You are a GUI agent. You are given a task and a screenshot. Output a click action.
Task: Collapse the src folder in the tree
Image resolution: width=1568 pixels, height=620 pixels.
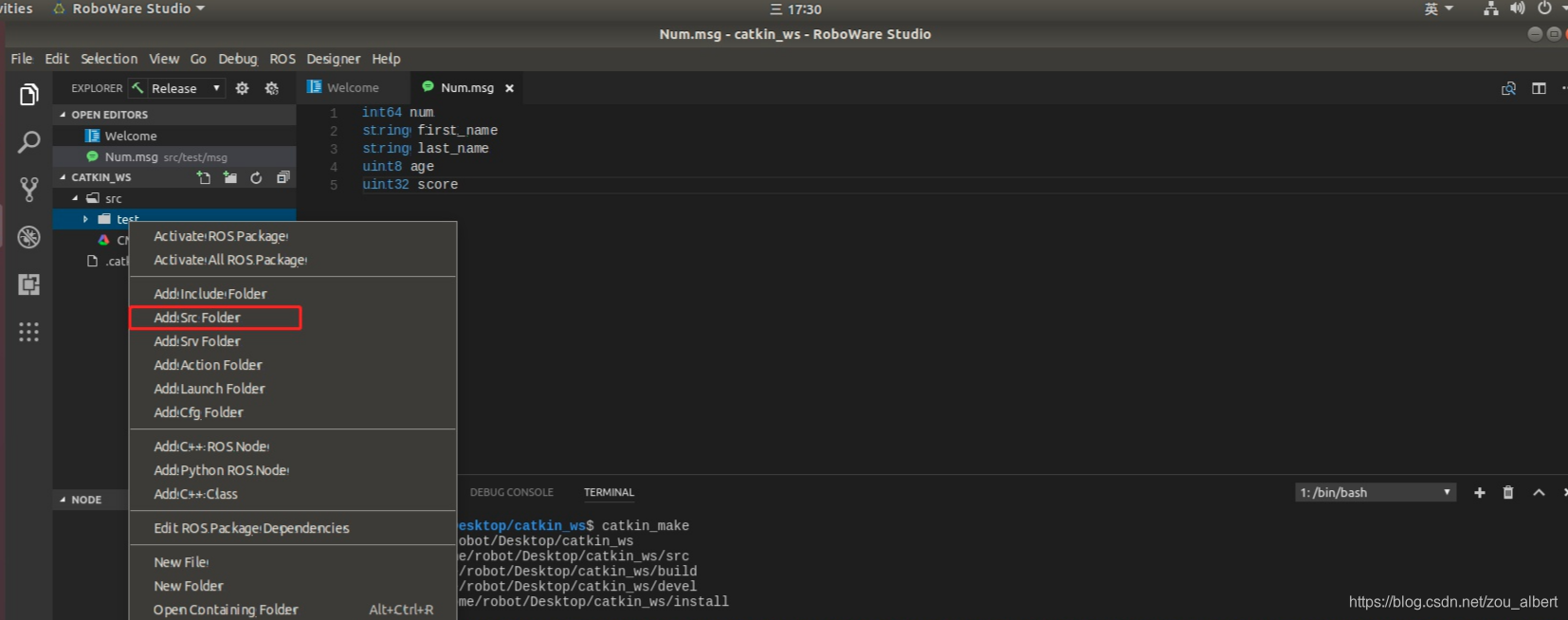75,198
